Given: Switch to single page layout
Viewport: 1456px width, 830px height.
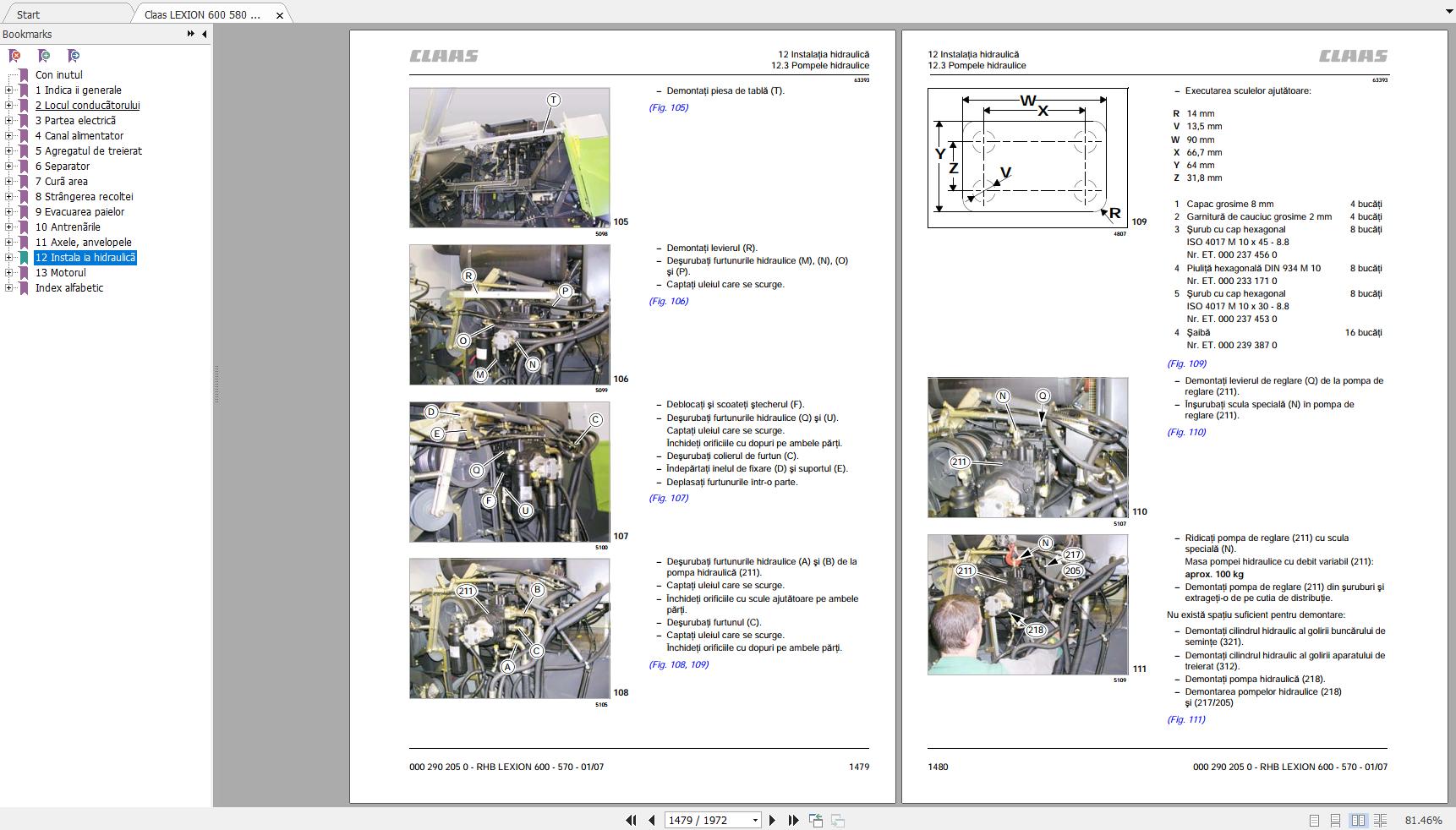Looking at the screenshot, I should (1314, 820).
